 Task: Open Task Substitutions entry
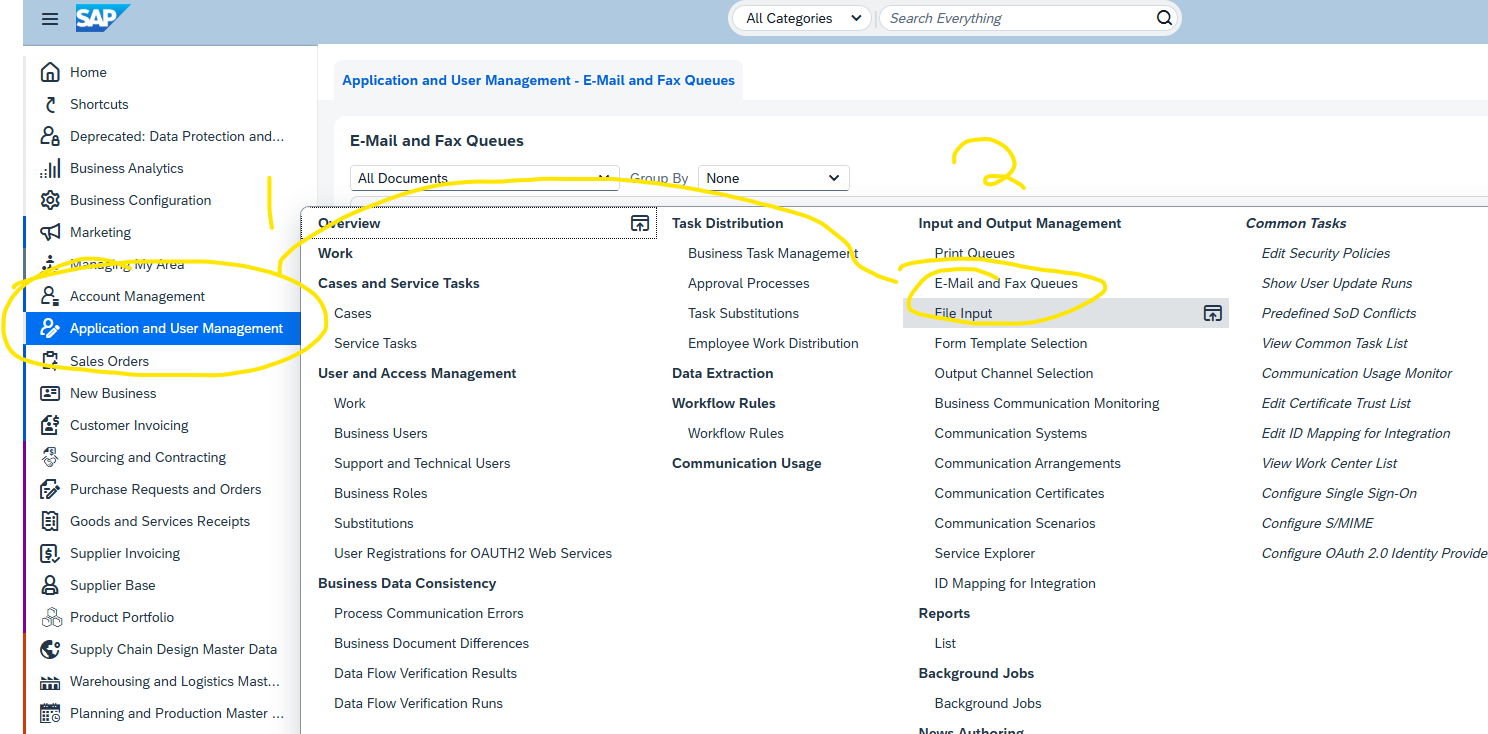pyautogui.click(x=743, y=313)
